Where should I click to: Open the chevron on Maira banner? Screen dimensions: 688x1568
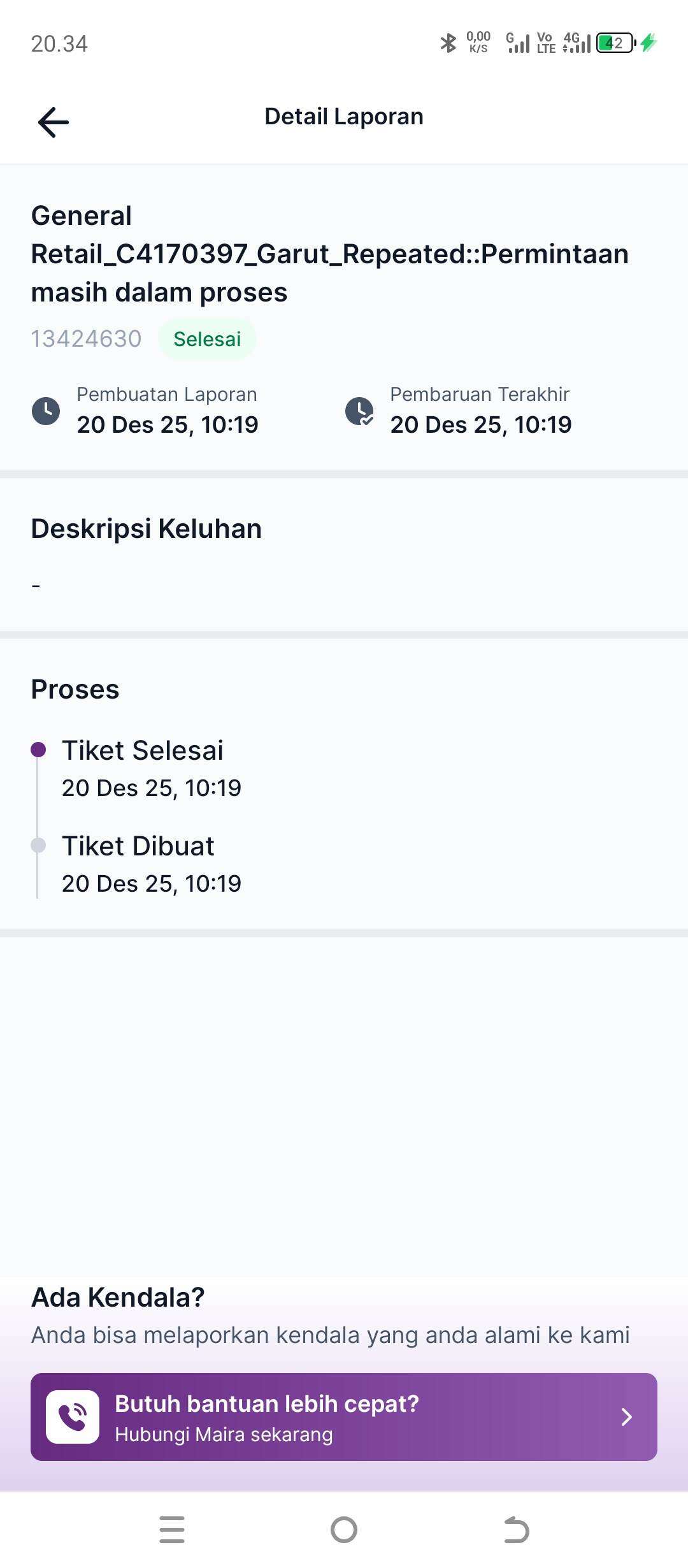click(626, 1416)
